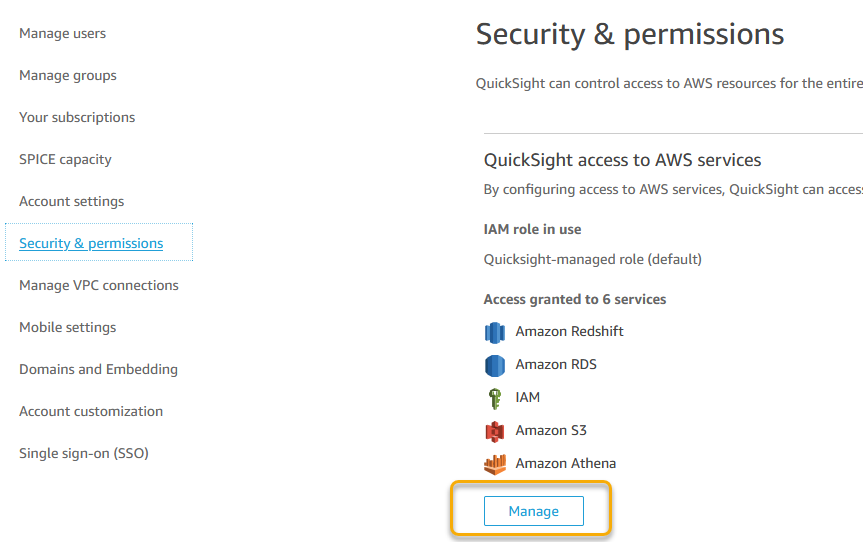Image resolution: width=863 pixels, height=542 pixels.
Task: View SPICE capacity settings
Action: [x=65, y=160]
